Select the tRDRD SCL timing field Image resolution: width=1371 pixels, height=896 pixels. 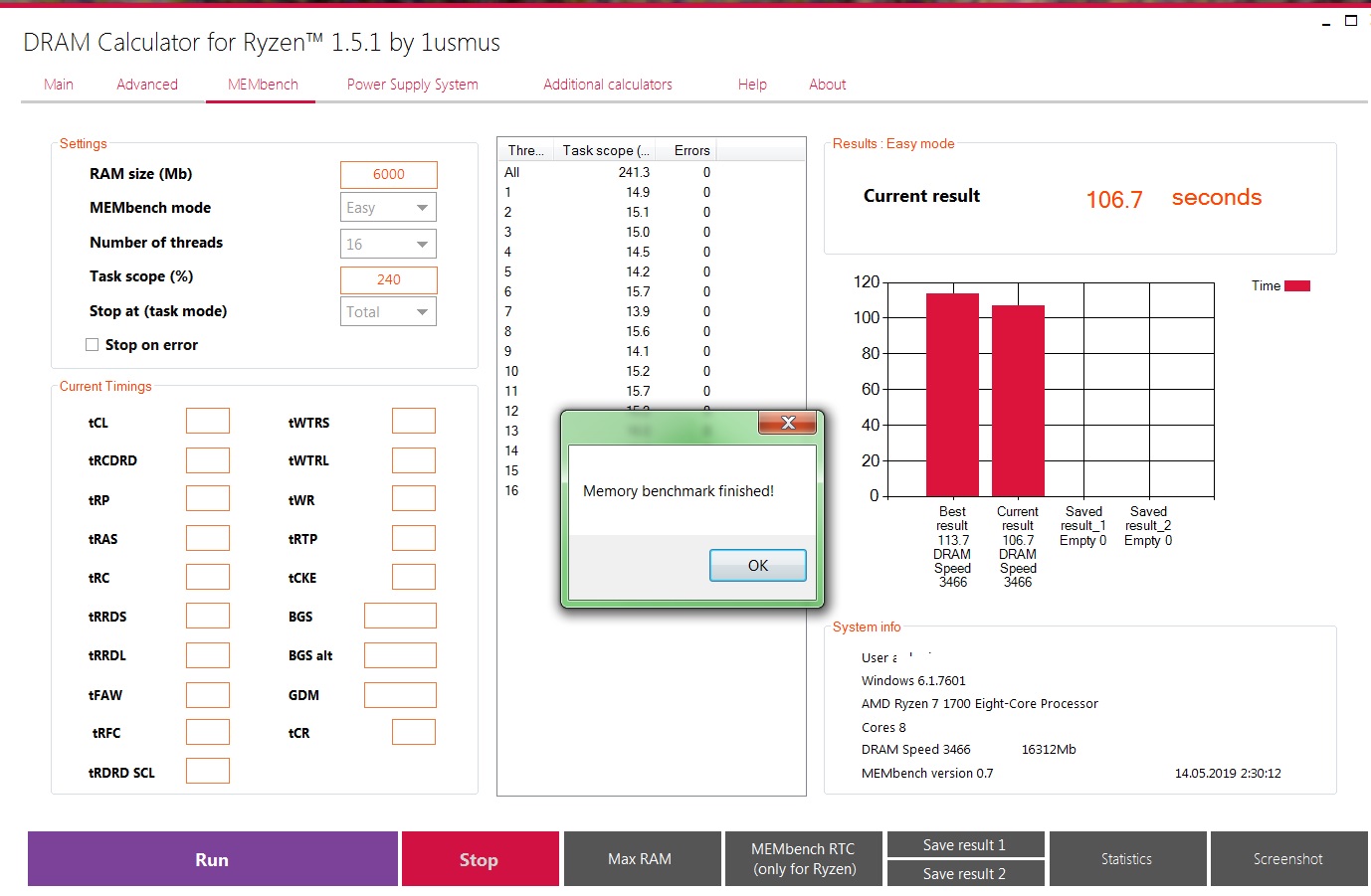pos(208,771)
